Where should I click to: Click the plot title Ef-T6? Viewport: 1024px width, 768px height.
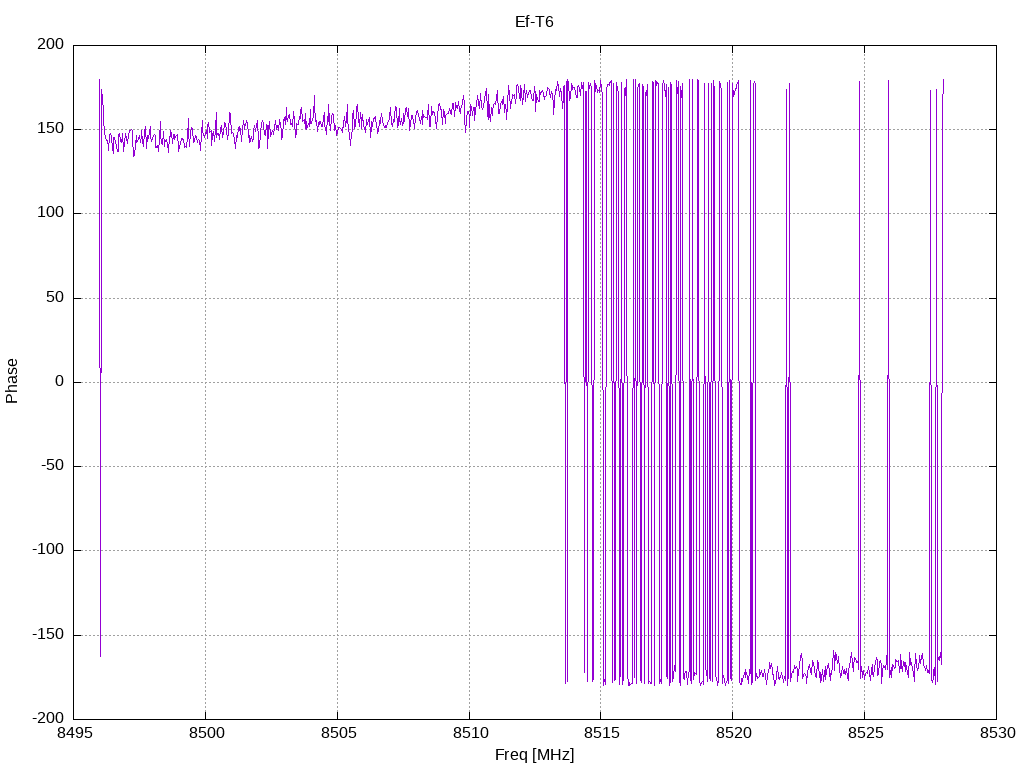tap(533, 21)
